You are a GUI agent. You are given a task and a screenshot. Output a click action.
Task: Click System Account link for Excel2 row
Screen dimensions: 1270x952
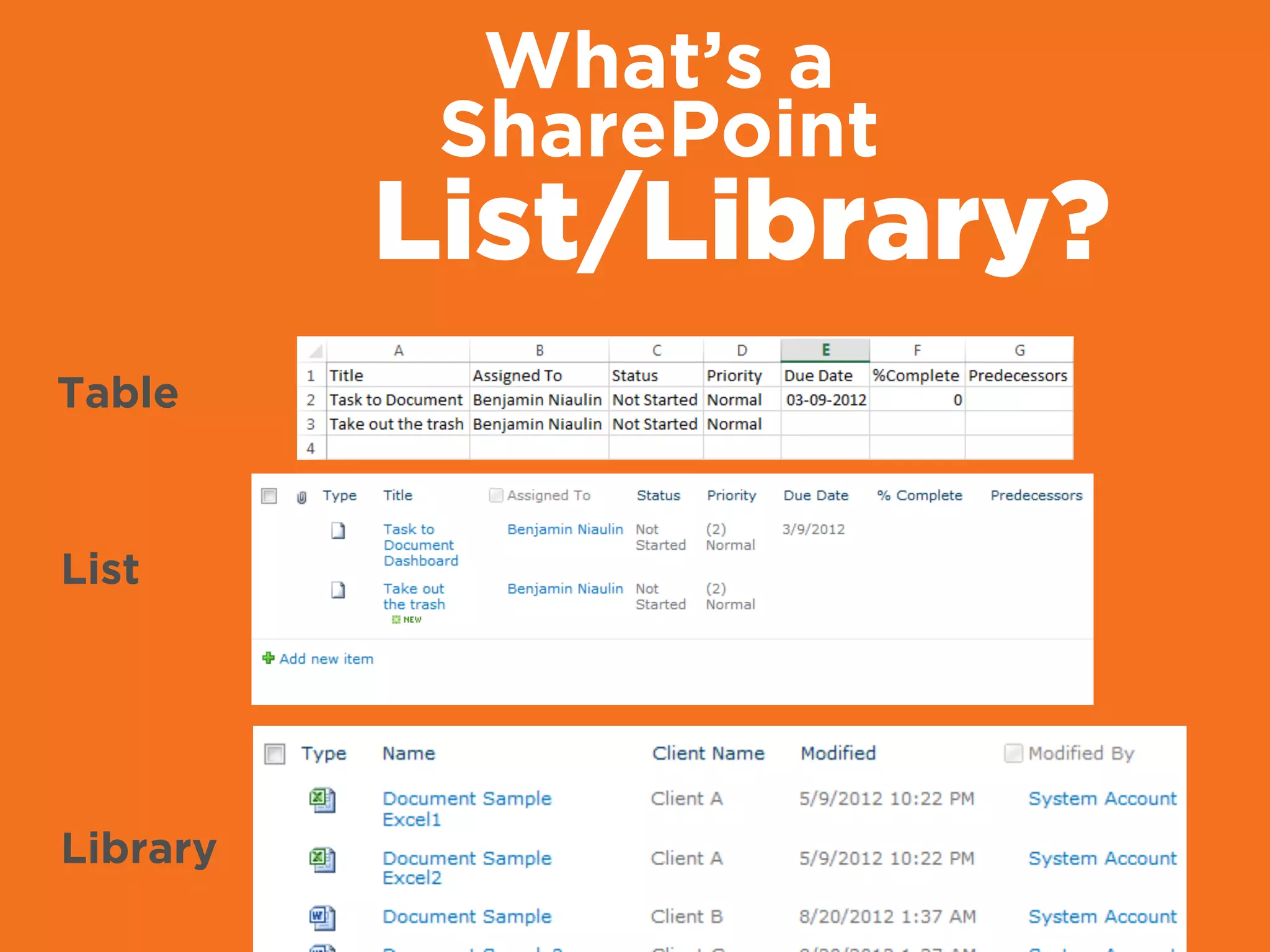point(1102,858)
